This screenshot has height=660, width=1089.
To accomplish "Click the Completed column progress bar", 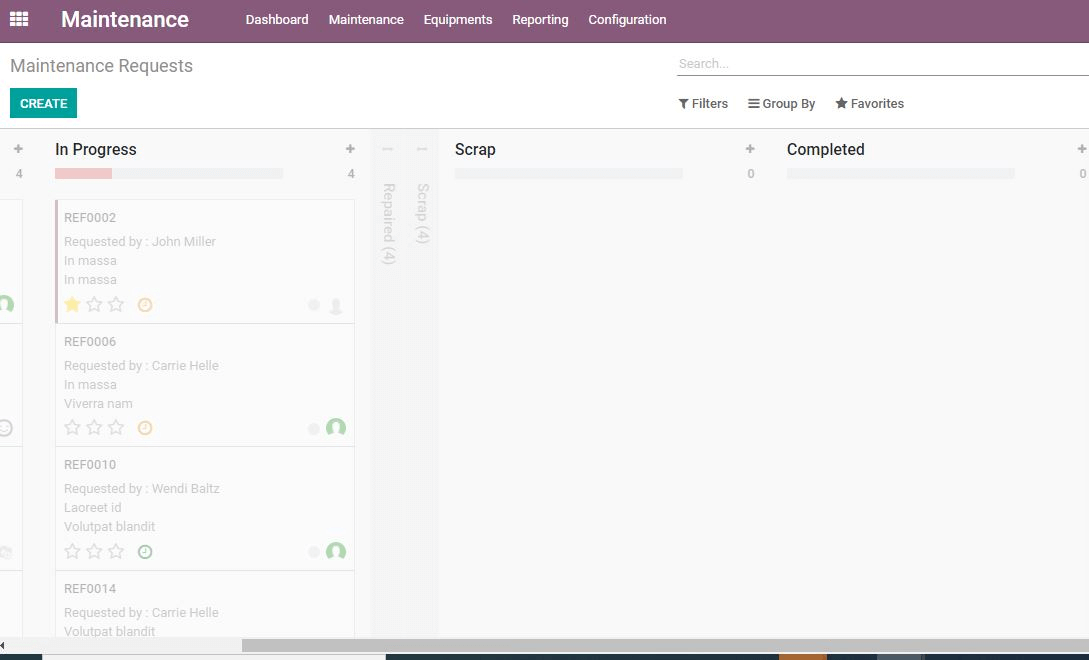I will pos(901,174).
